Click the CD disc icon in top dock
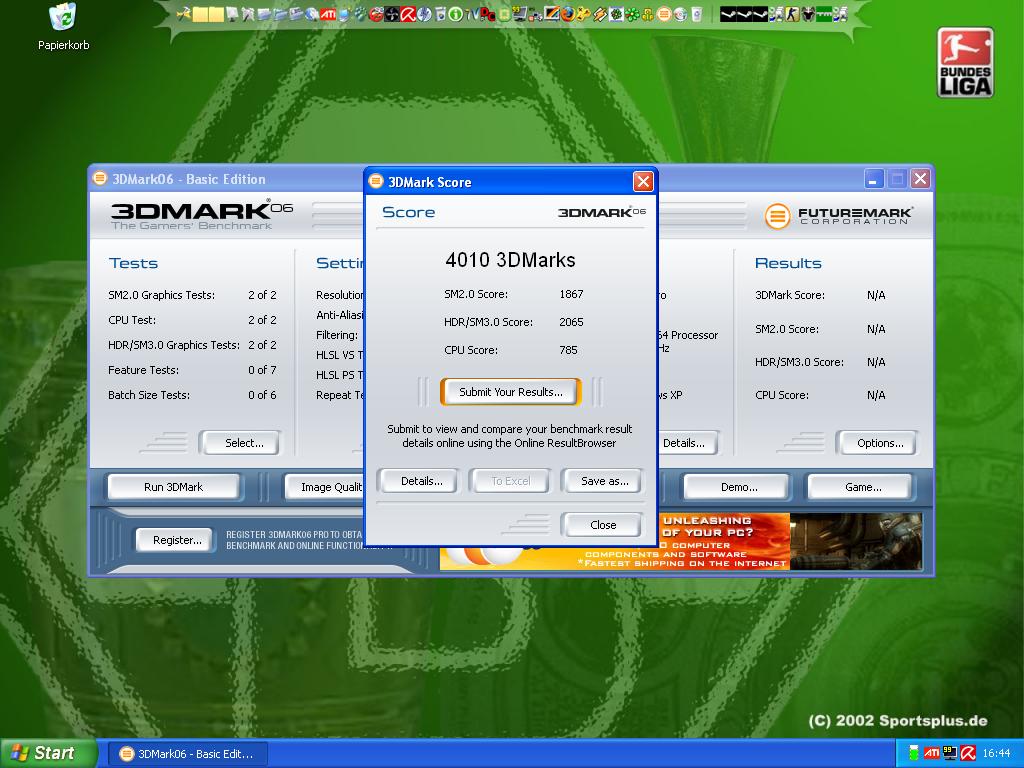The height and width of the screenshot is (768, 1024). (680, 14)
